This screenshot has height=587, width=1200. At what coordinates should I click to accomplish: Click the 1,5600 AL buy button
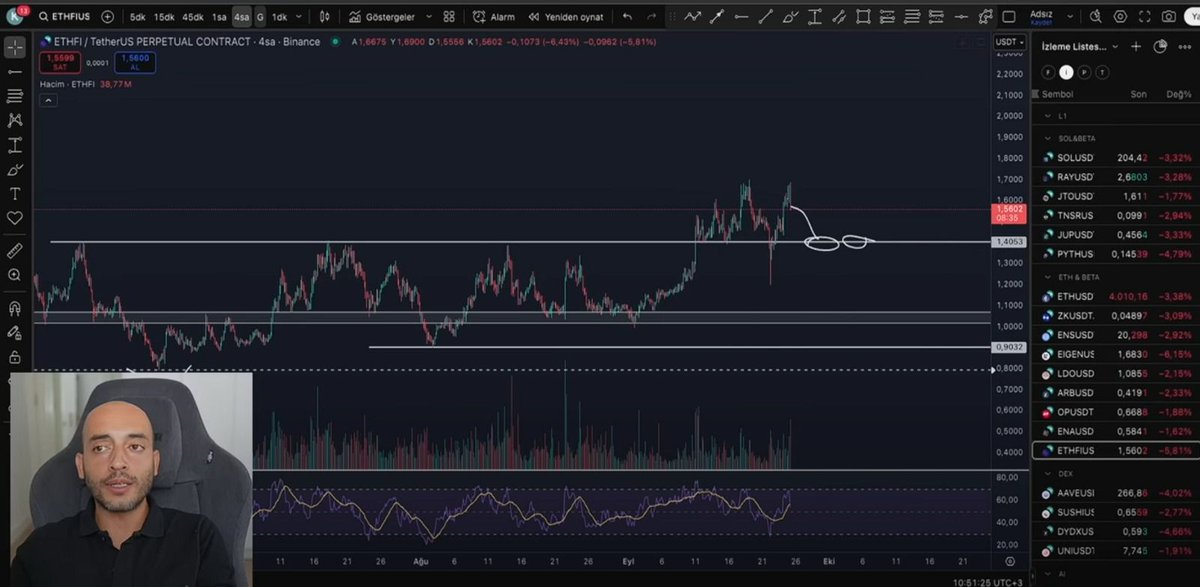134,62
